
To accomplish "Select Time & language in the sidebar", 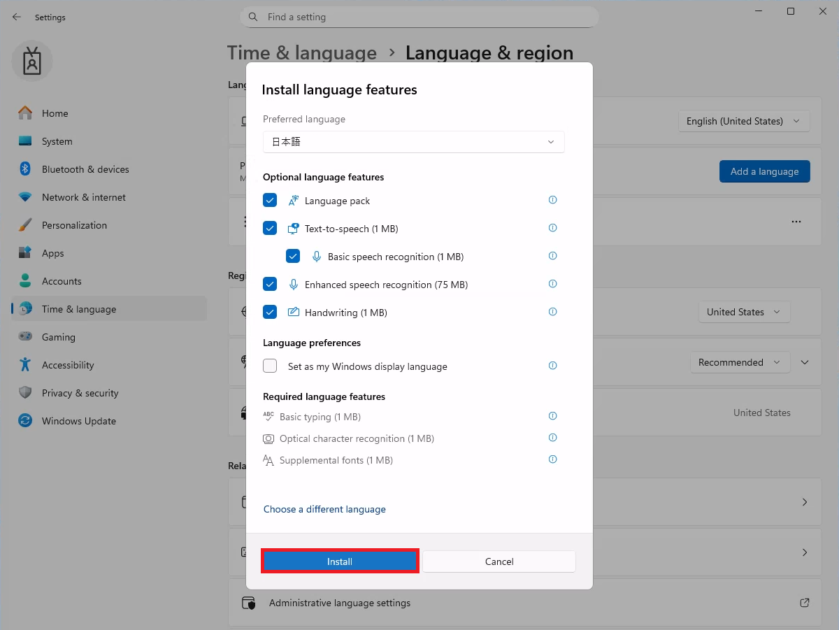I will [x=109, y=309].
